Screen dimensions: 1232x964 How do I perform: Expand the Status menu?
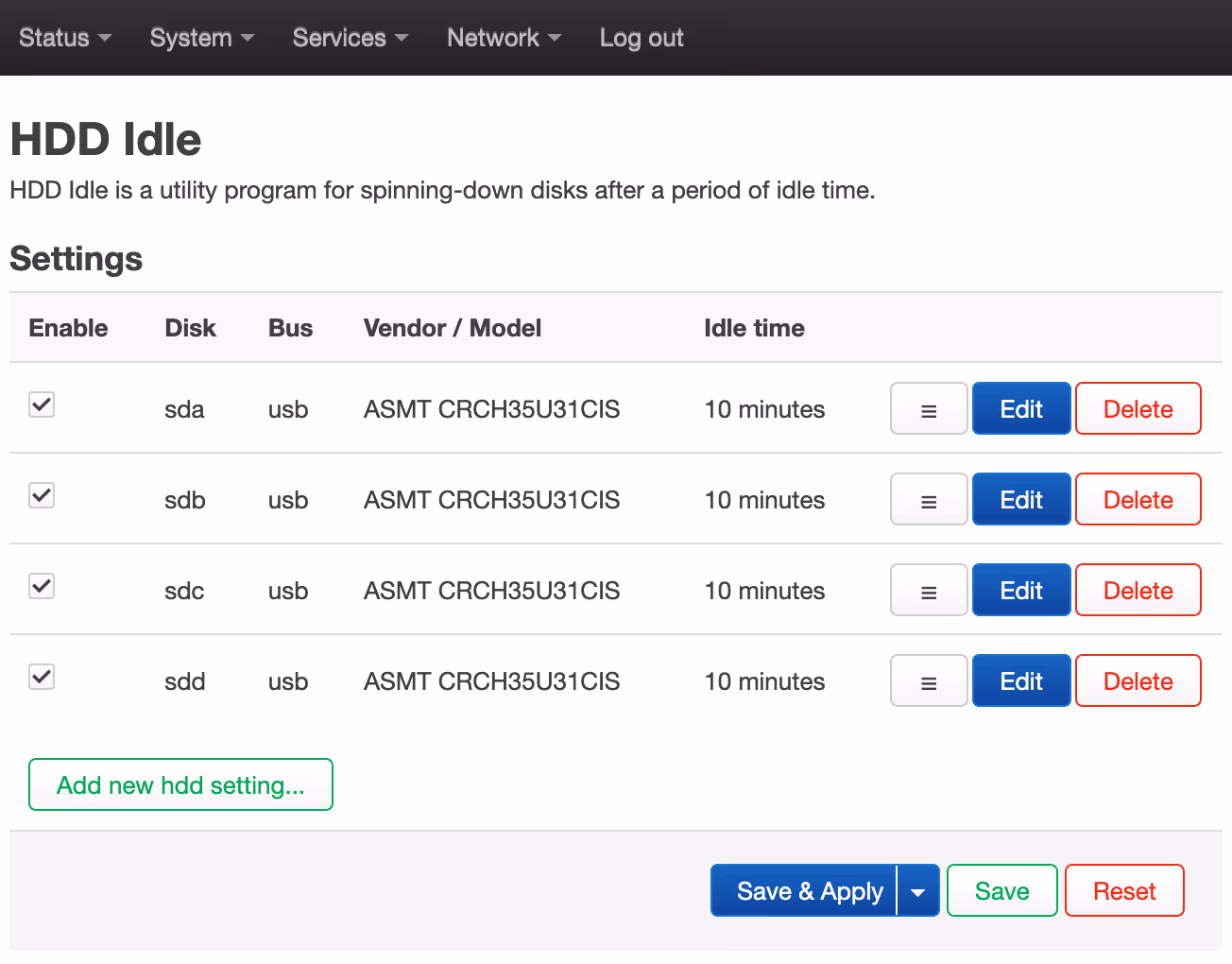[64, 38]
